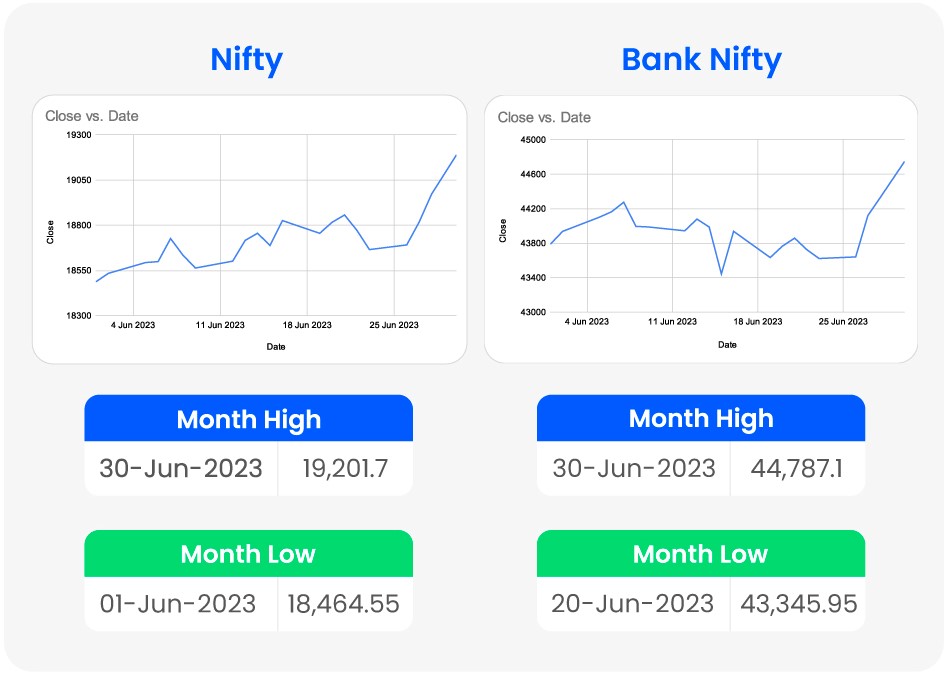950x688 pixels.
Task: Click the Nifty heading title
Action: point(246,60)
